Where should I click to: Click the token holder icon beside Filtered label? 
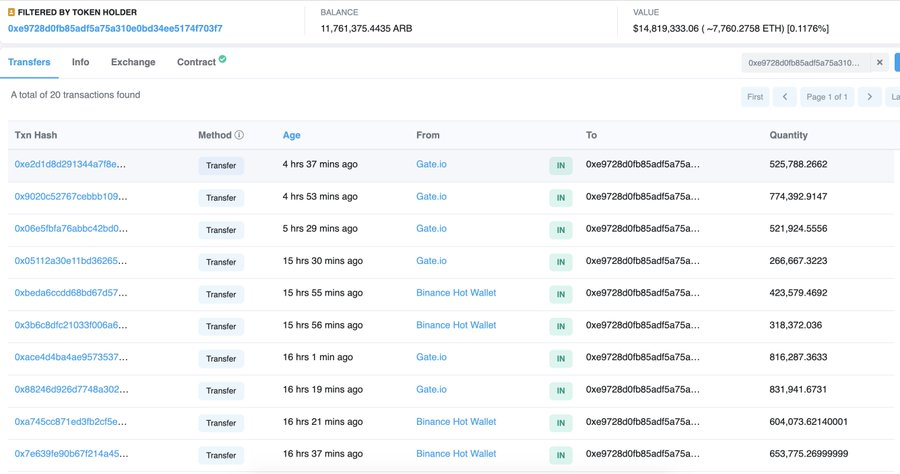click(x=12, y=12)
